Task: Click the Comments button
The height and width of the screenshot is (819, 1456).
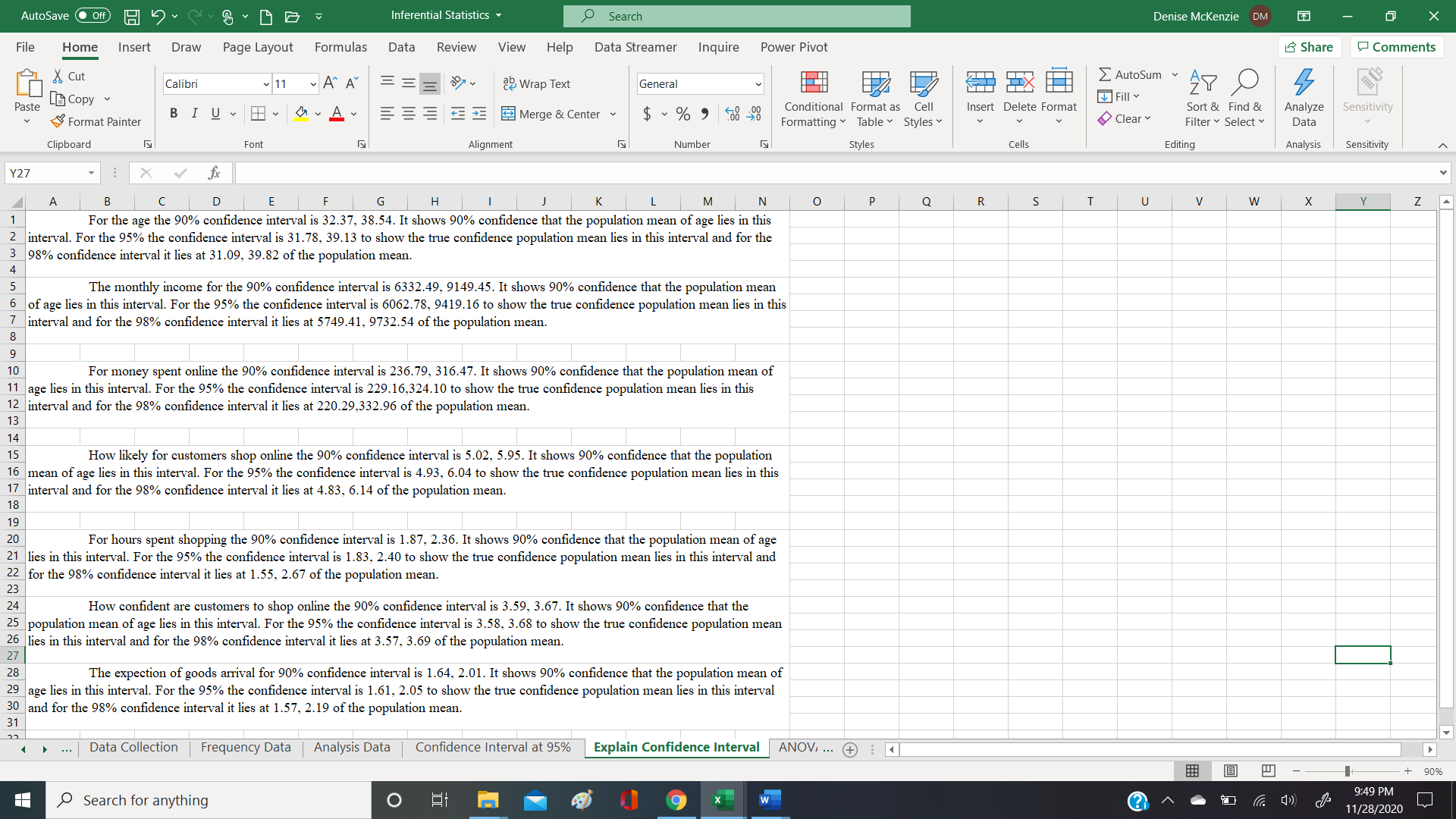Action: [1402, 47]
